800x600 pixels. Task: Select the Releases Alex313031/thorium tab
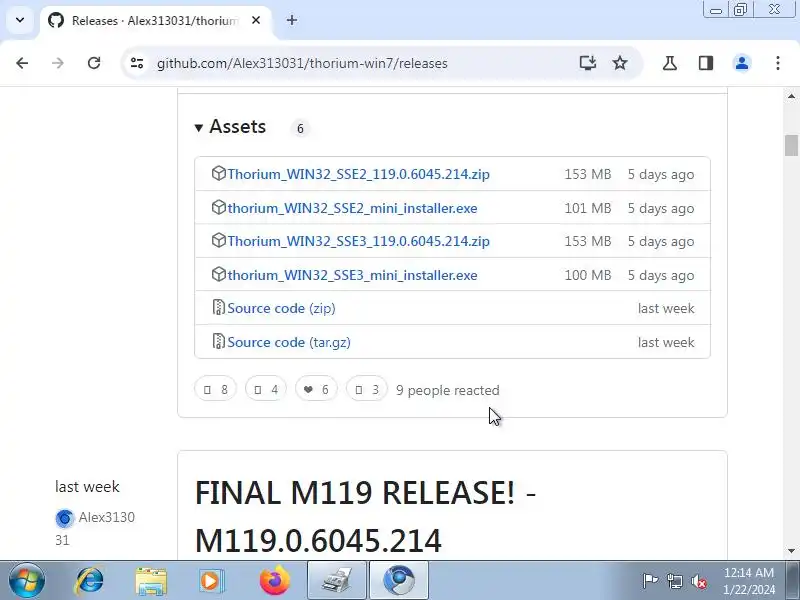tap(156, 21)
